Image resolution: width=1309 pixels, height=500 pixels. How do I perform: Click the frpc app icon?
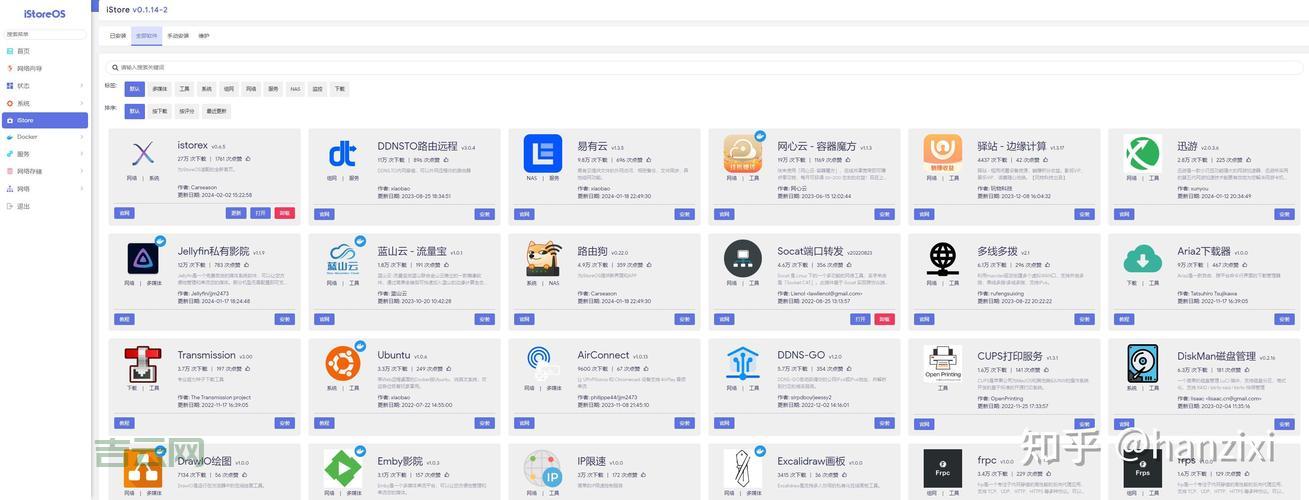coord(943,468)
